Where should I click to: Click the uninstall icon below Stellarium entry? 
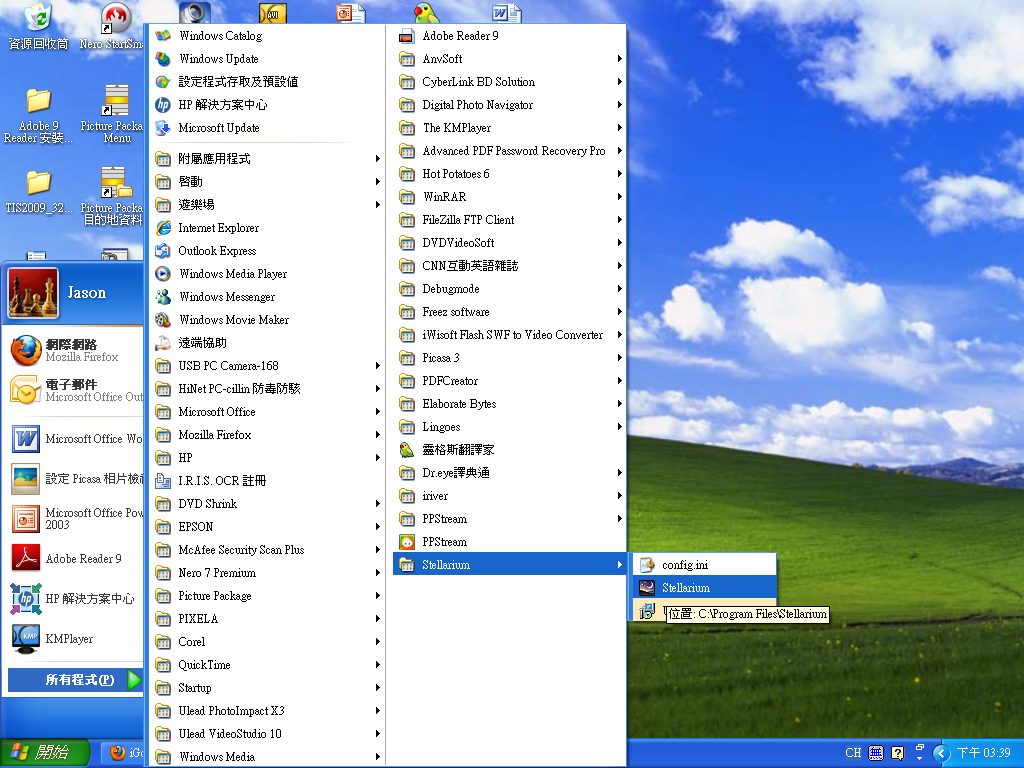tap(647, 612)
